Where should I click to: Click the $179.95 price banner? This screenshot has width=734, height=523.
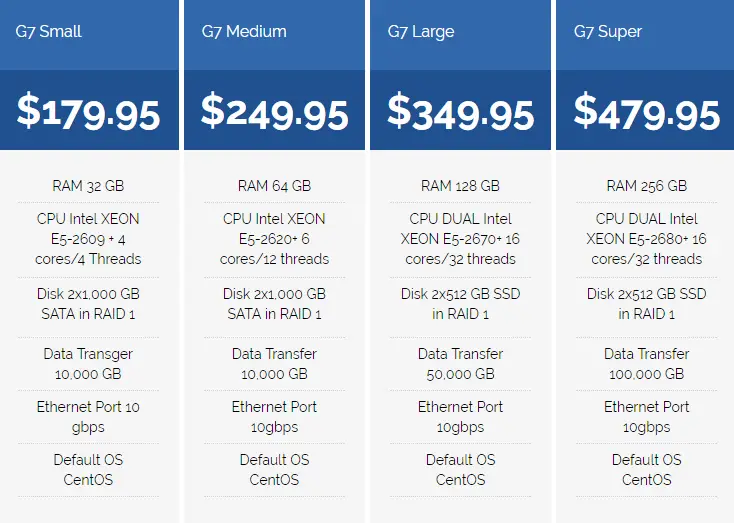click(89, 110)
